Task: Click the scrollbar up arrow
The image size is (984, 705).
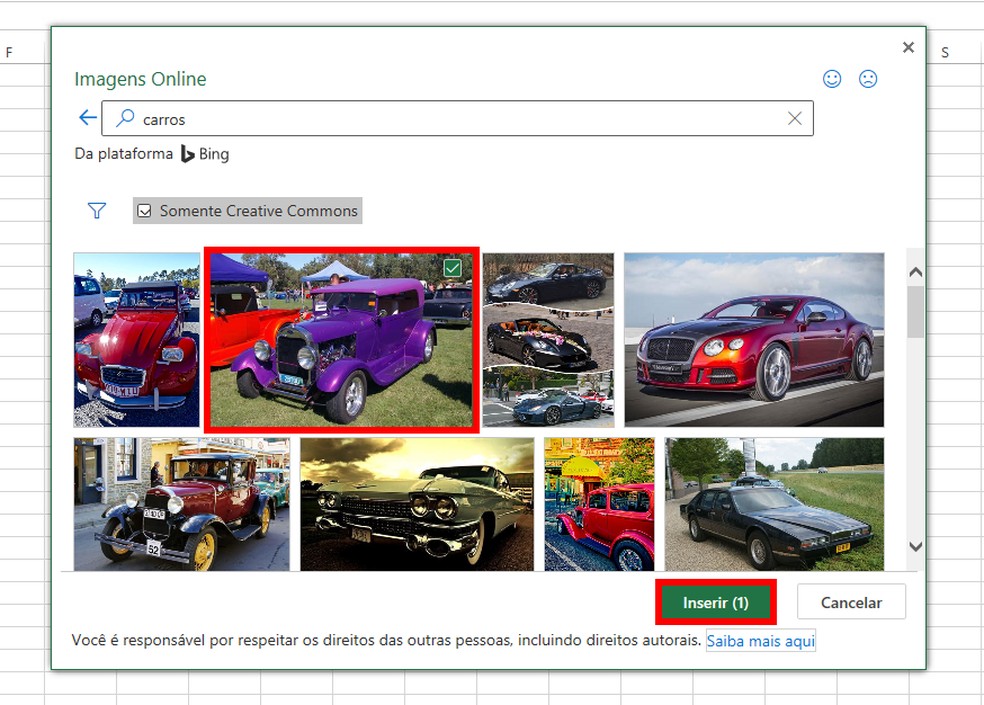Action: click(x=914, y=270)
